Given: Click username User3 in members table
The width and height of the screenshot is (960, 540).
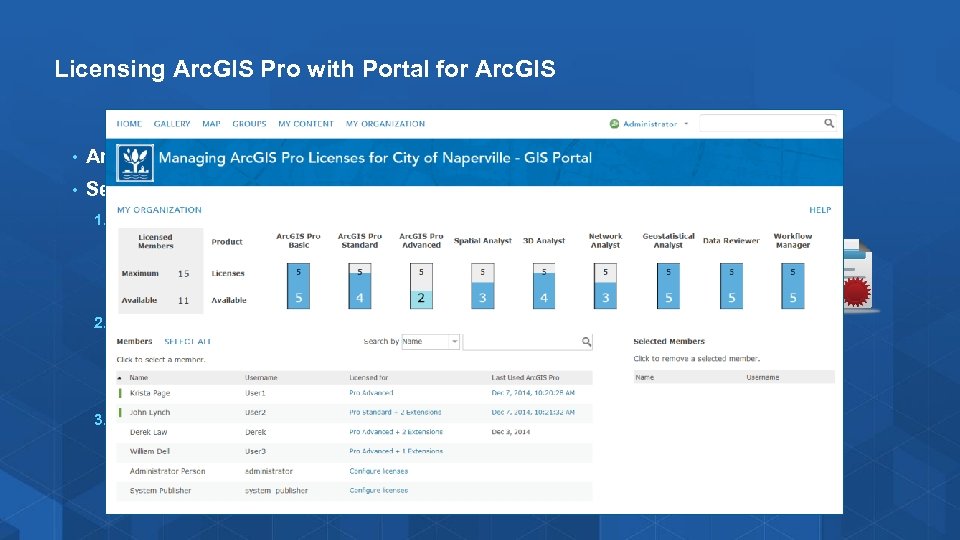Looking at the screenshot, I should click(255, 451).
